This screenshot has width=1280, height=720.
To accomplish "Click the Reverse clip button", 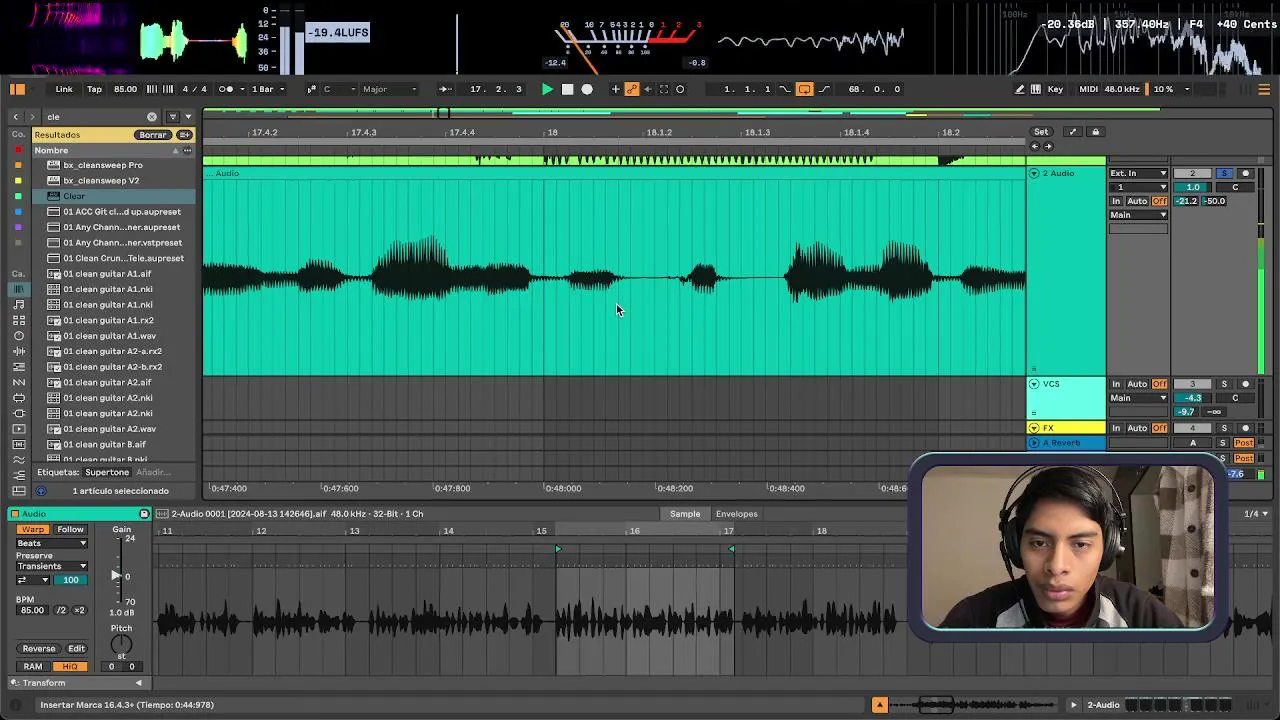I will (x=39, y=649).
